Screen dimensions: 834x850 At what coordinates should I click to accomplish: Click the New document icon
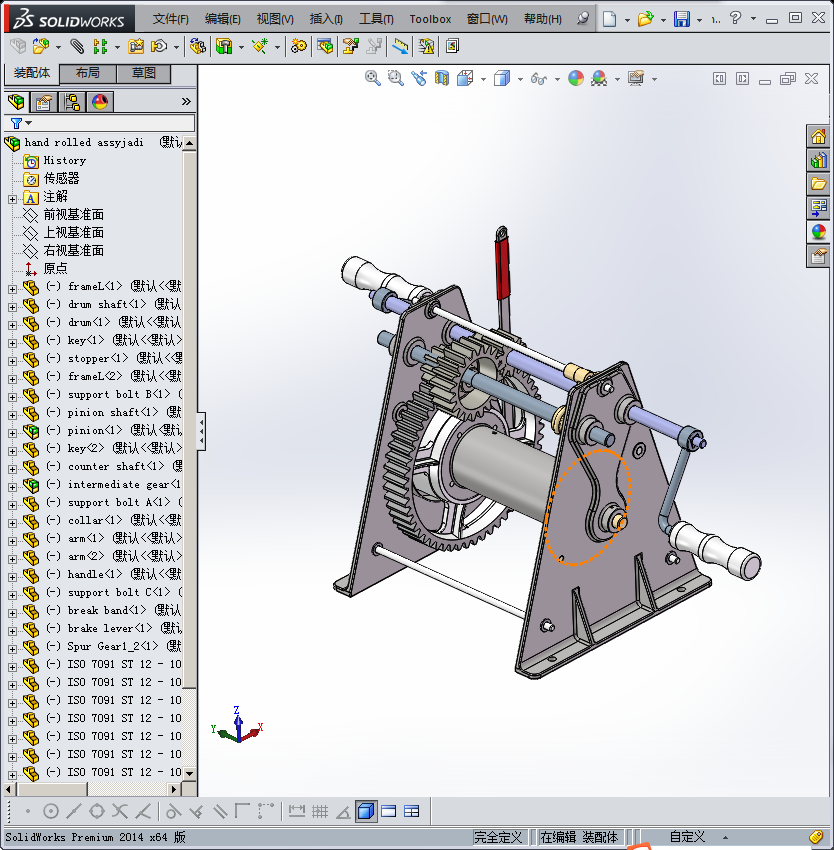click(609, 19)
